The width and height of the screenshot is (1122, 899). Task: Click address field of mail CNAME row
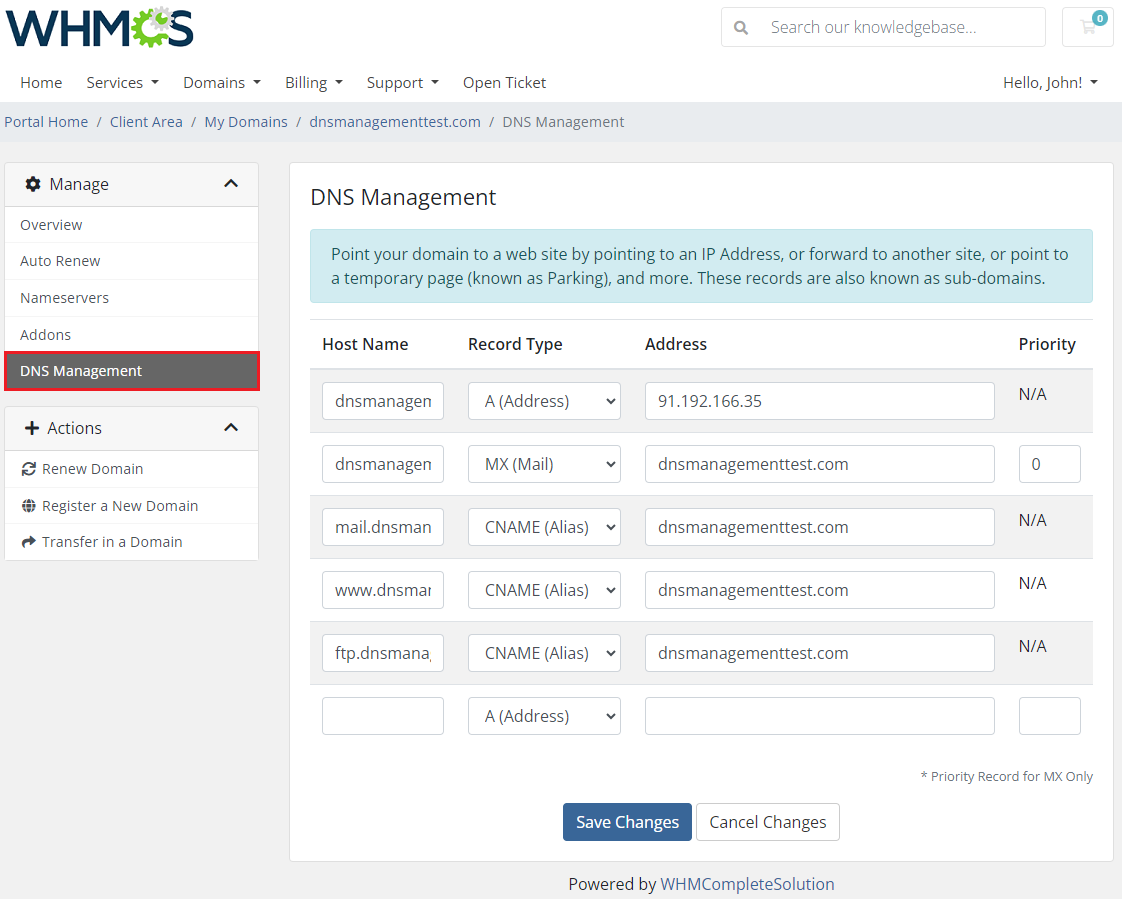819,527
